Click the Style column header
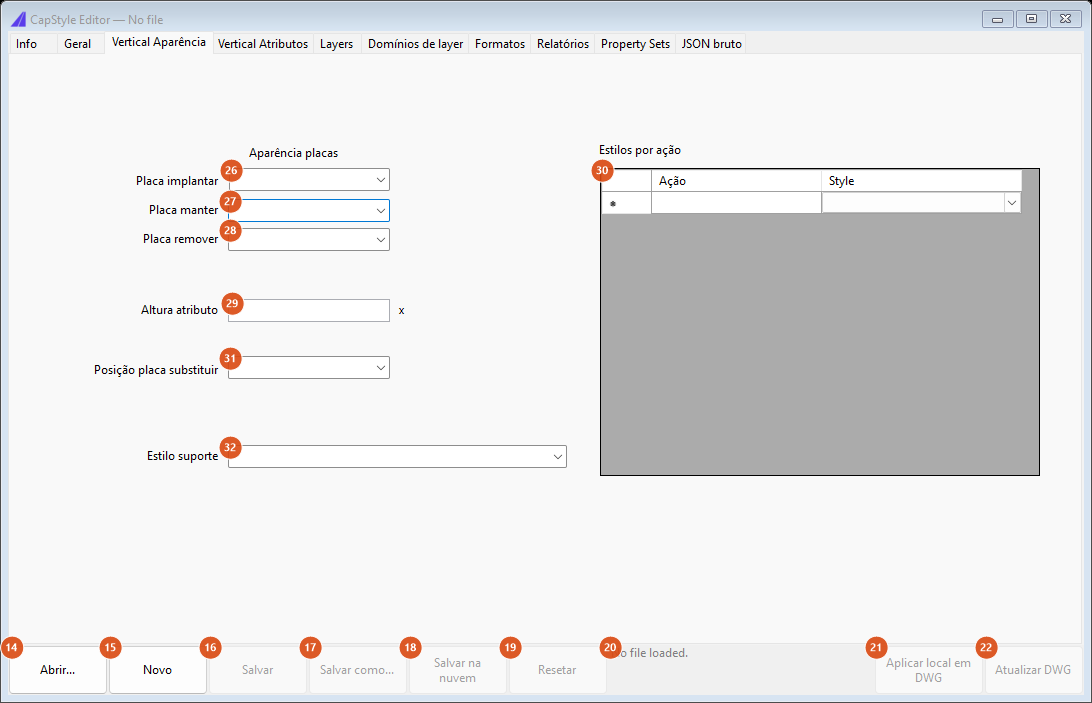This screenshot has height=703, width=1092. 921,181
